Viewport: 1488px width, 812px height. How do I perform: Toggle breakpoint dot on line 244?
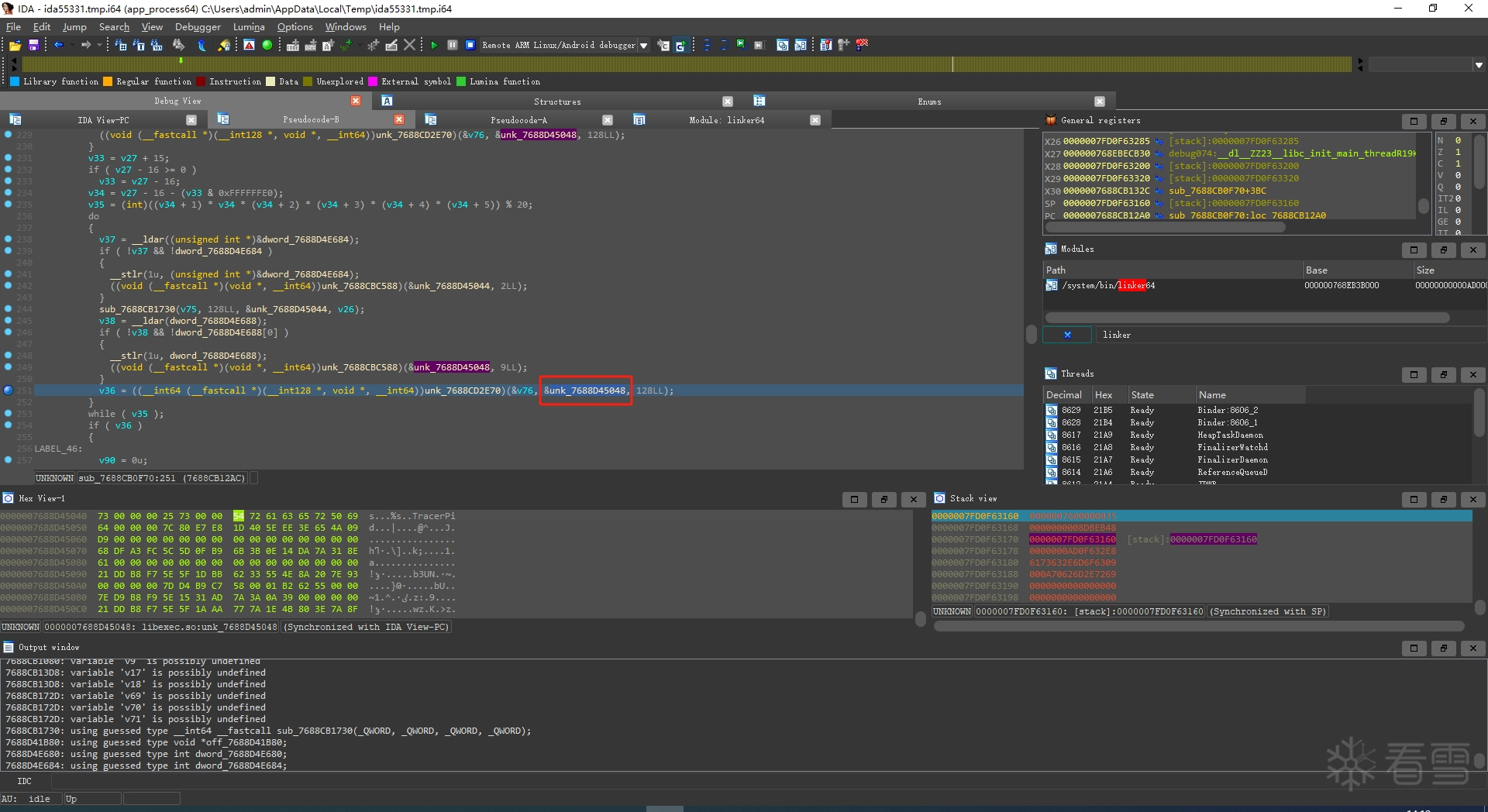(x=9, y=309)
